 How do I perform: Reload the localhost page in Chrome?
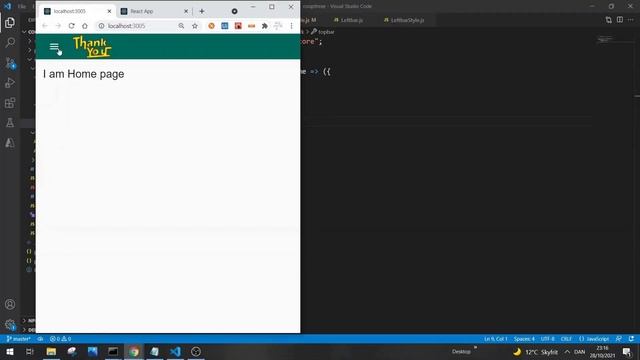tap(71, 26)
